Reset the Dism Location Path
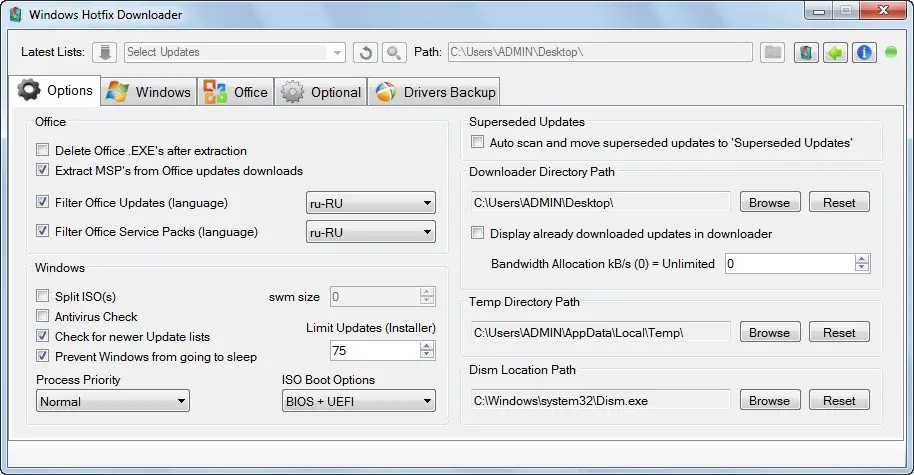This screenshot has height=475, width=914. (839, 400)
